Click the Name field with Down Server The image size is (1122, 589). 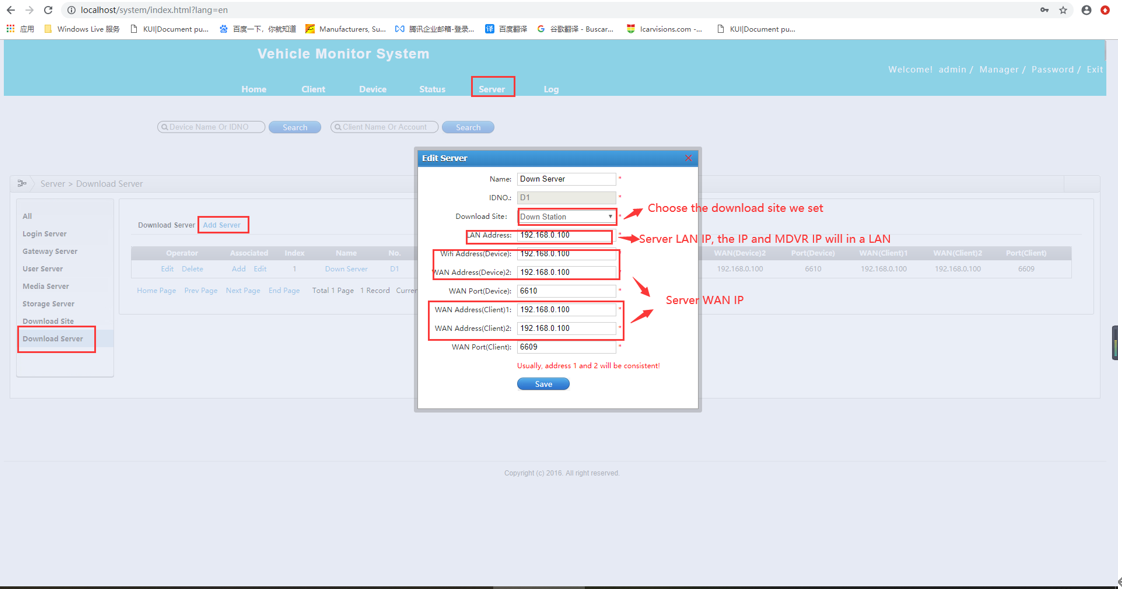click(x=566, y=179)
